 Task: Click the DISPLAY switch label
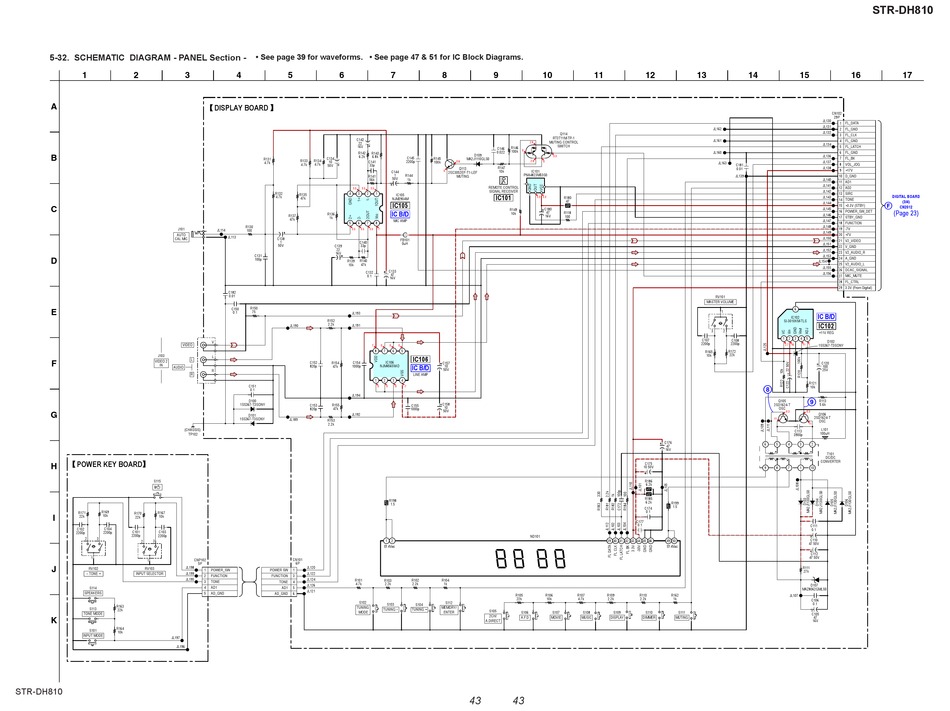(x=617, y=617)
